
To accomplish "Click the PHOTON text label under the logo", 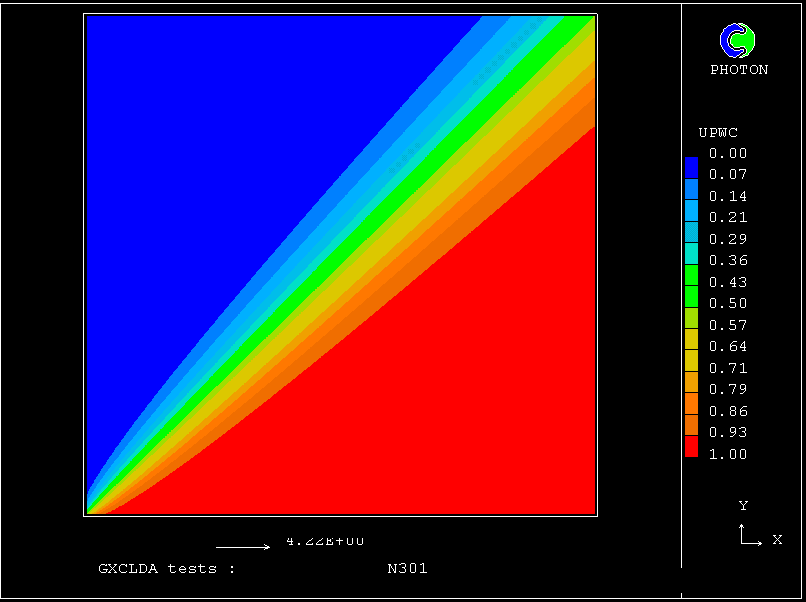I will pos(739,70).
